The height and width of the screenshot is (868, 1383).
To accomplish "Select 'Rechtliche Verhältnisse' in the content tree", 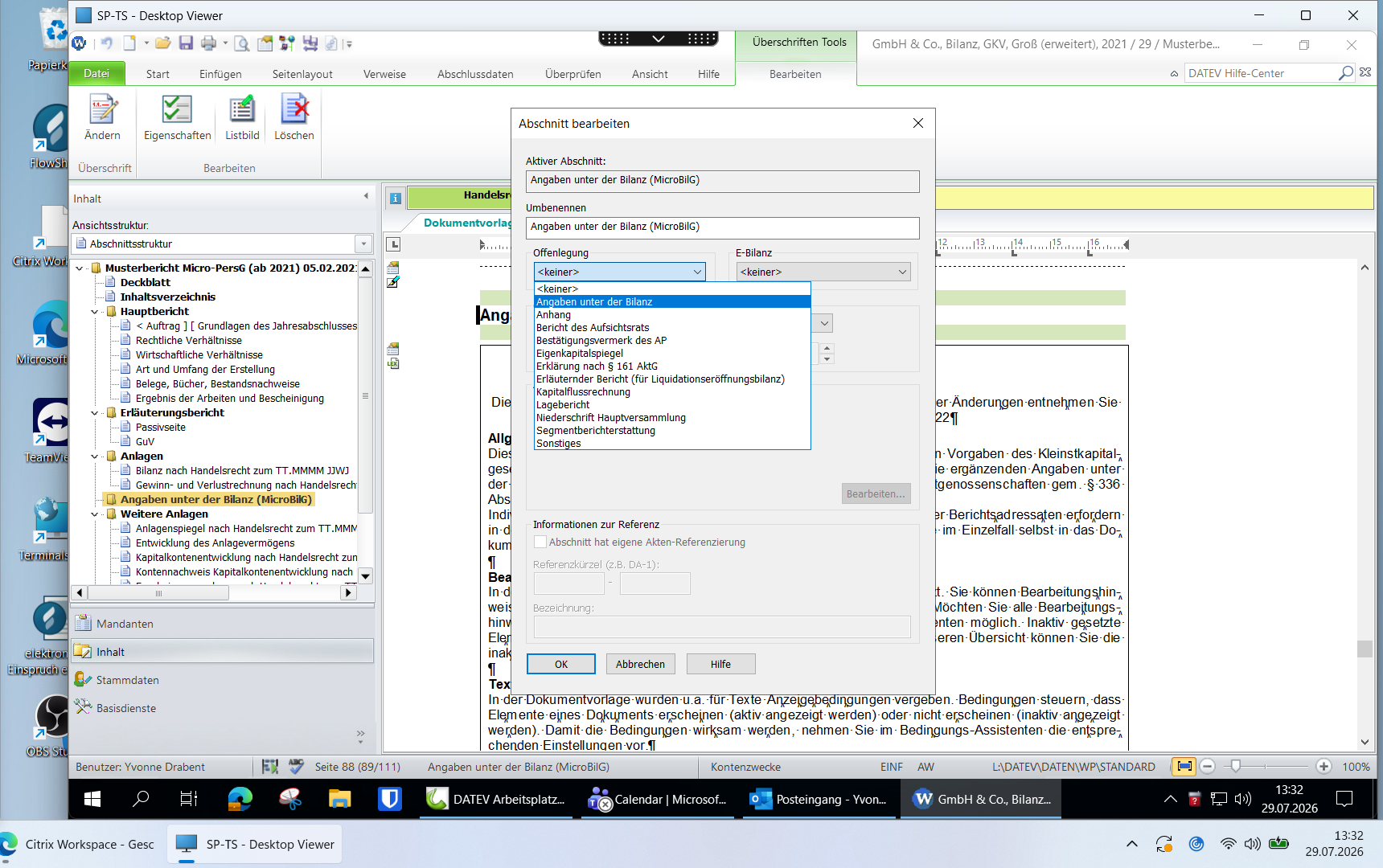I will click(189, 341).
